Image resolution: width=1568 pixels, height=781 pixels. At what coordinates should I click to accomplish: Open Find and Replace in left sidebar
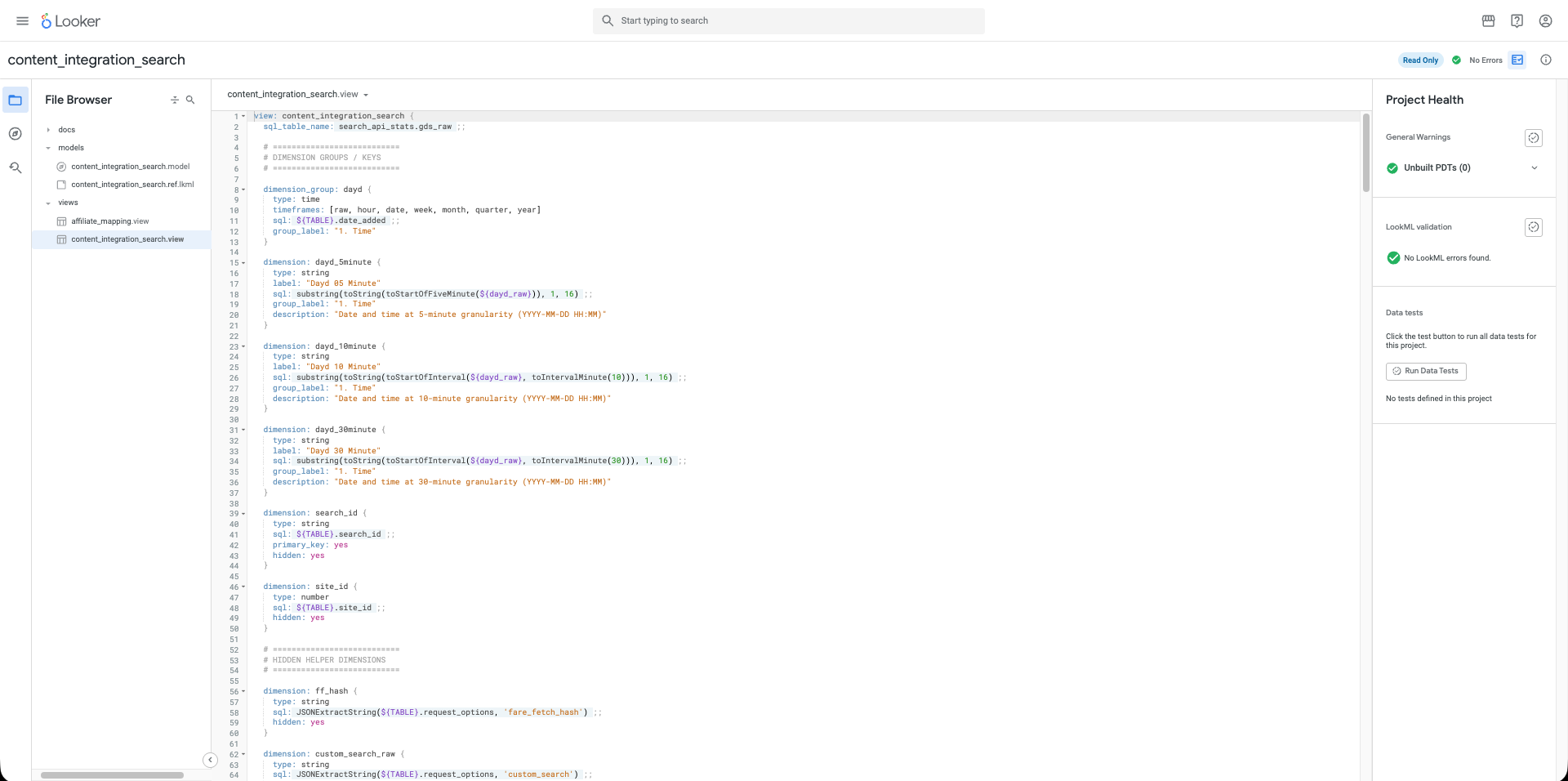(15, 167)
